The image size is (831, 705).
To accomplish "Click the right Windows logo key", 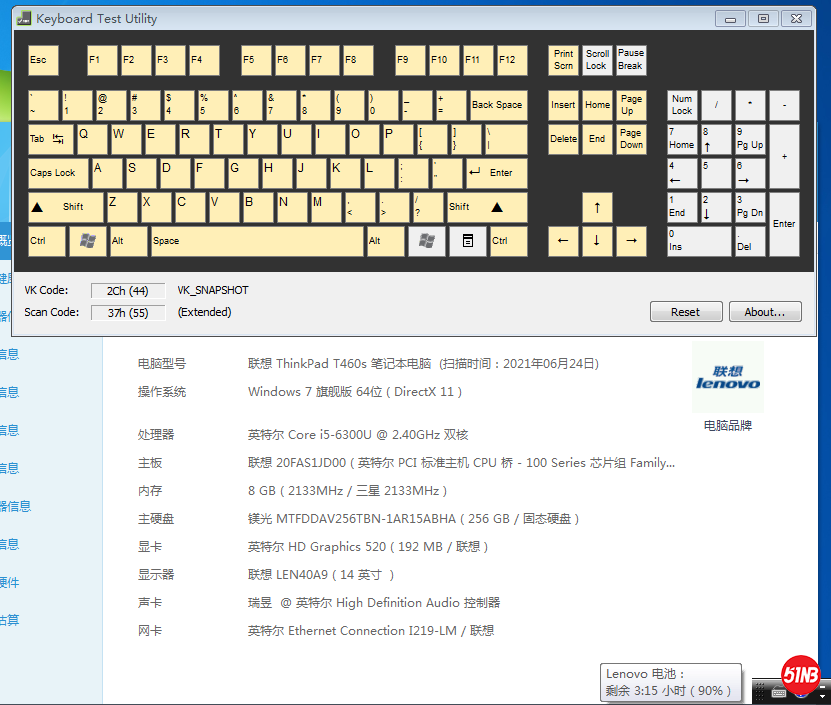I will click(x=427, y=241).
